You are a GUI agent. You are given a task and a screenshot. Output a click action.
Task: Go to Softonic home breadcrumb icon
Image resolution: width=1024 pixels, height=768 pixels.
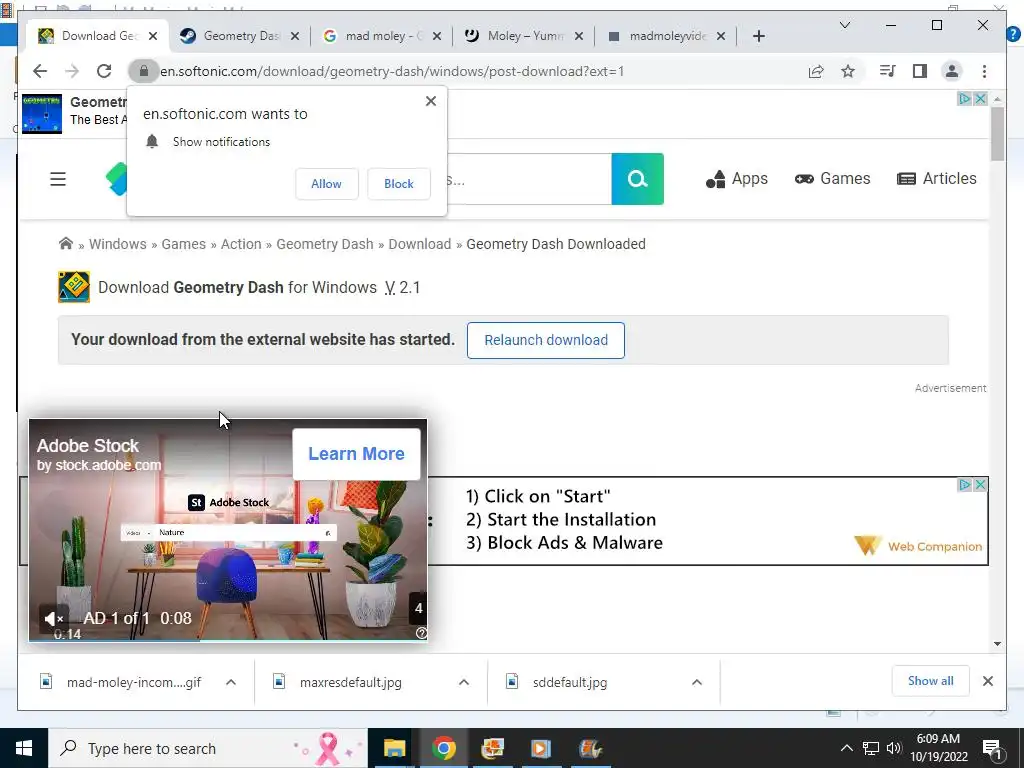(x=65, y=244)
